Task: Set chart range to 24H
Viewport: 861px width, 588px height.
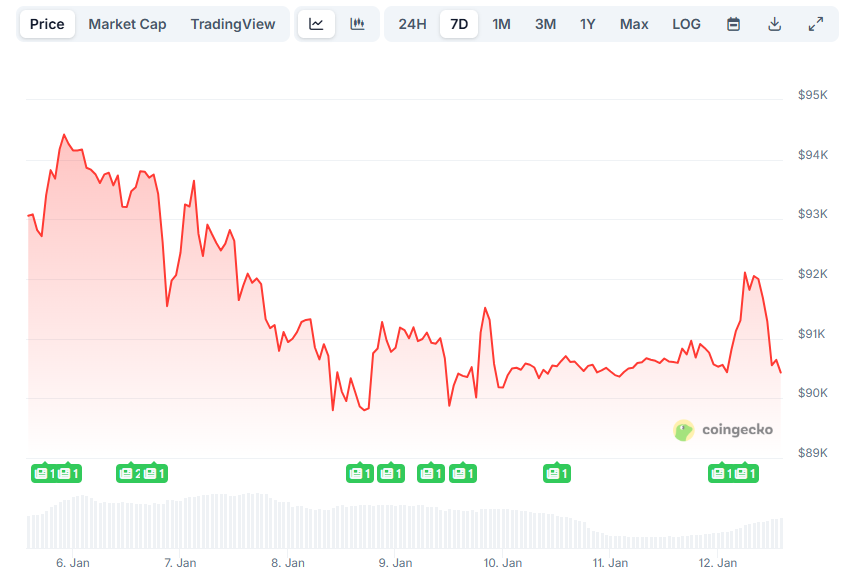Action: point(412,24)
